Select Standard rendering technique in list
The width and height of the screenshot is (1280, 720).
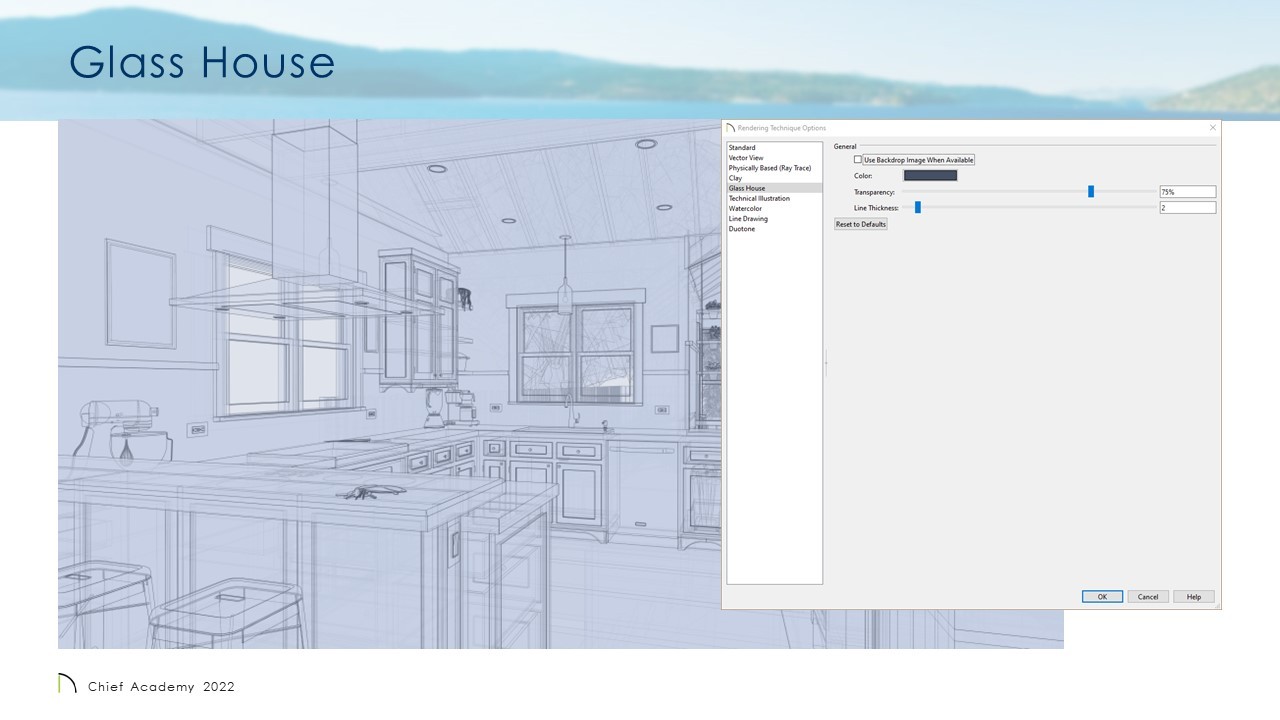pyautogui.click(x=742, y=148)
